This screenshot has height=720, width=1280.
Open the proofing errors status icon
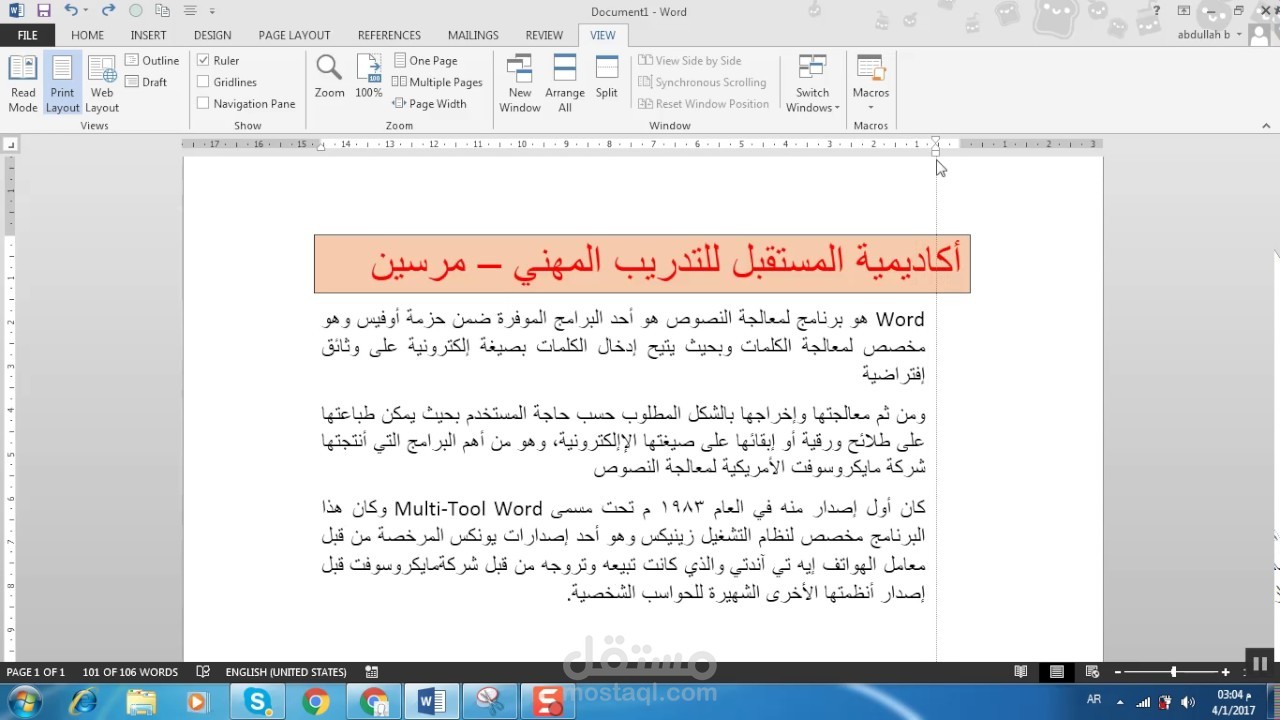pyautogui.click(x=203, y=672)
